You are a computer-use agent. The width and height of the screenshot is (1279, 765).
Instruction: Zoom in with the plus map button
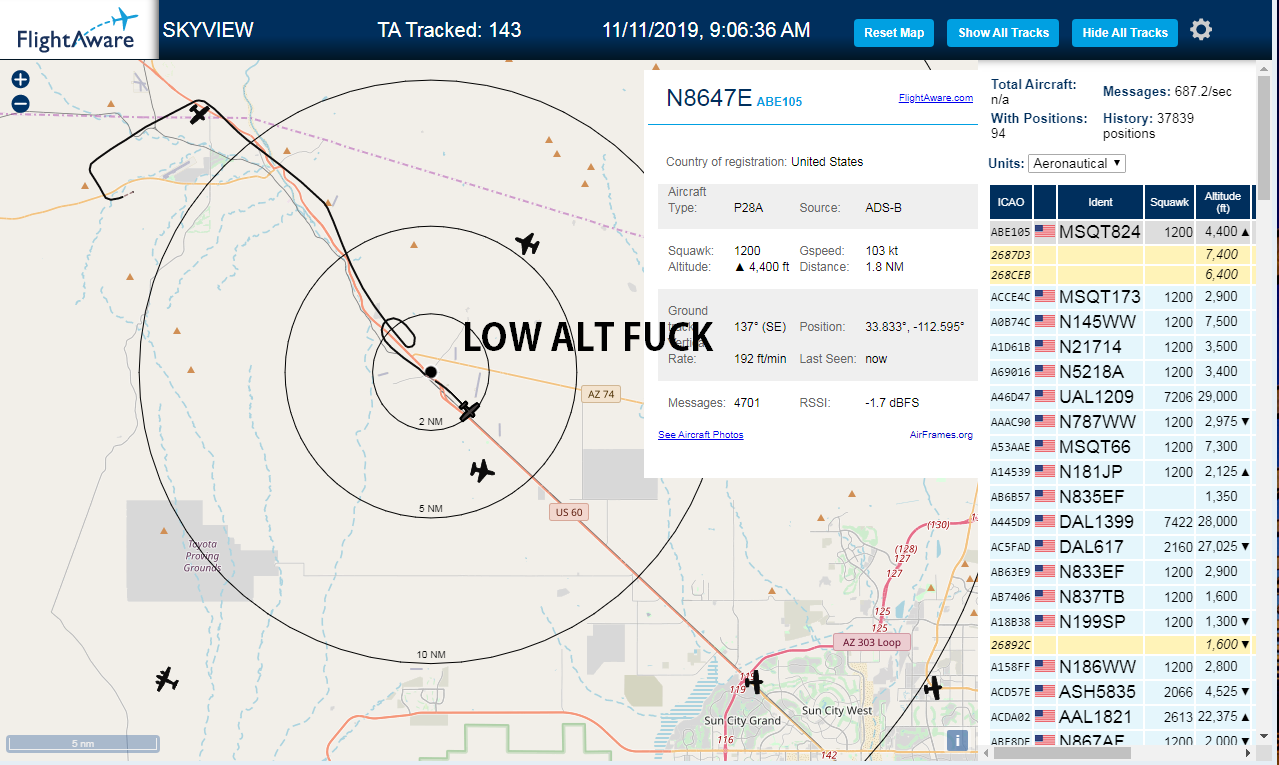coord(20,79)
